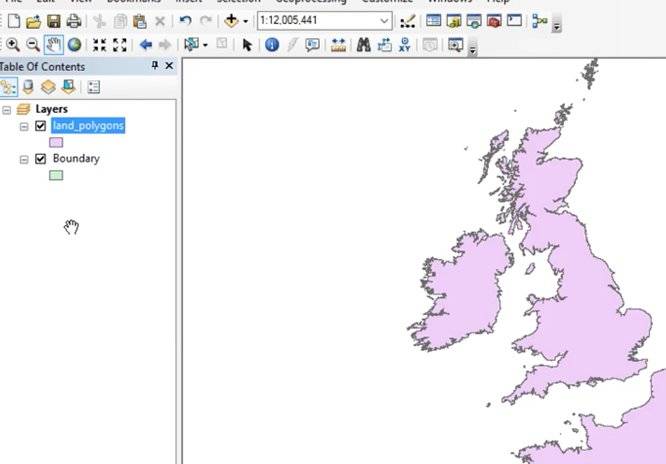Select the Zoom In tool
The image size is (666, 464).
click(x=13, y=45)
